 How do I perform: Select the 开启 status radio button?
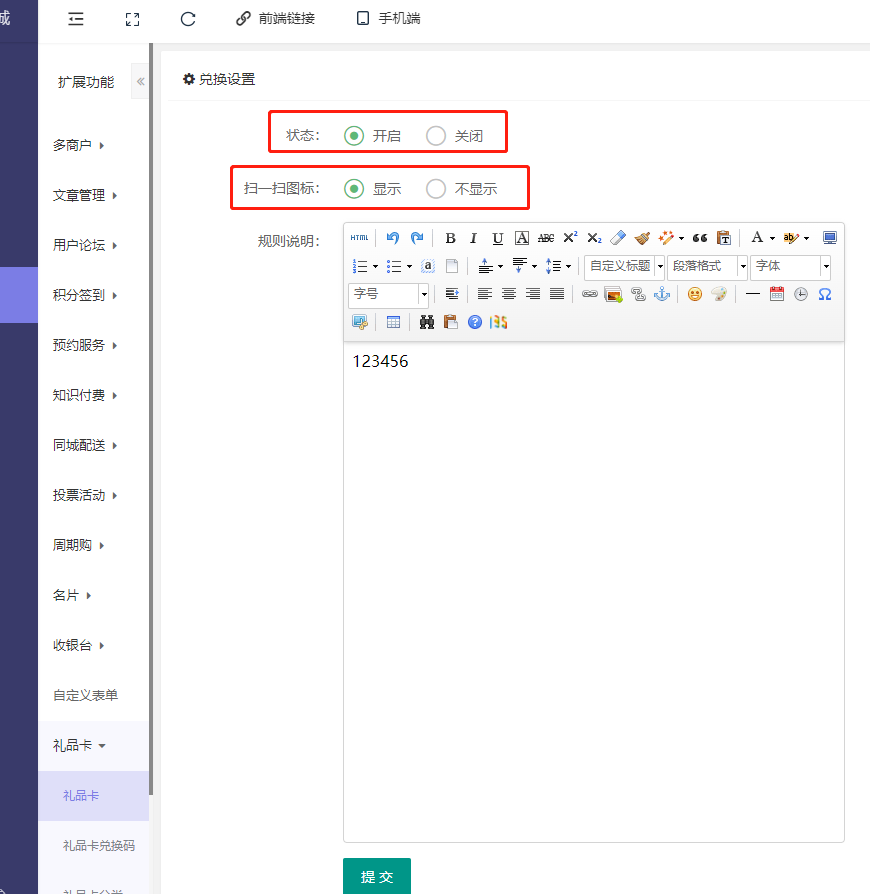354,136
